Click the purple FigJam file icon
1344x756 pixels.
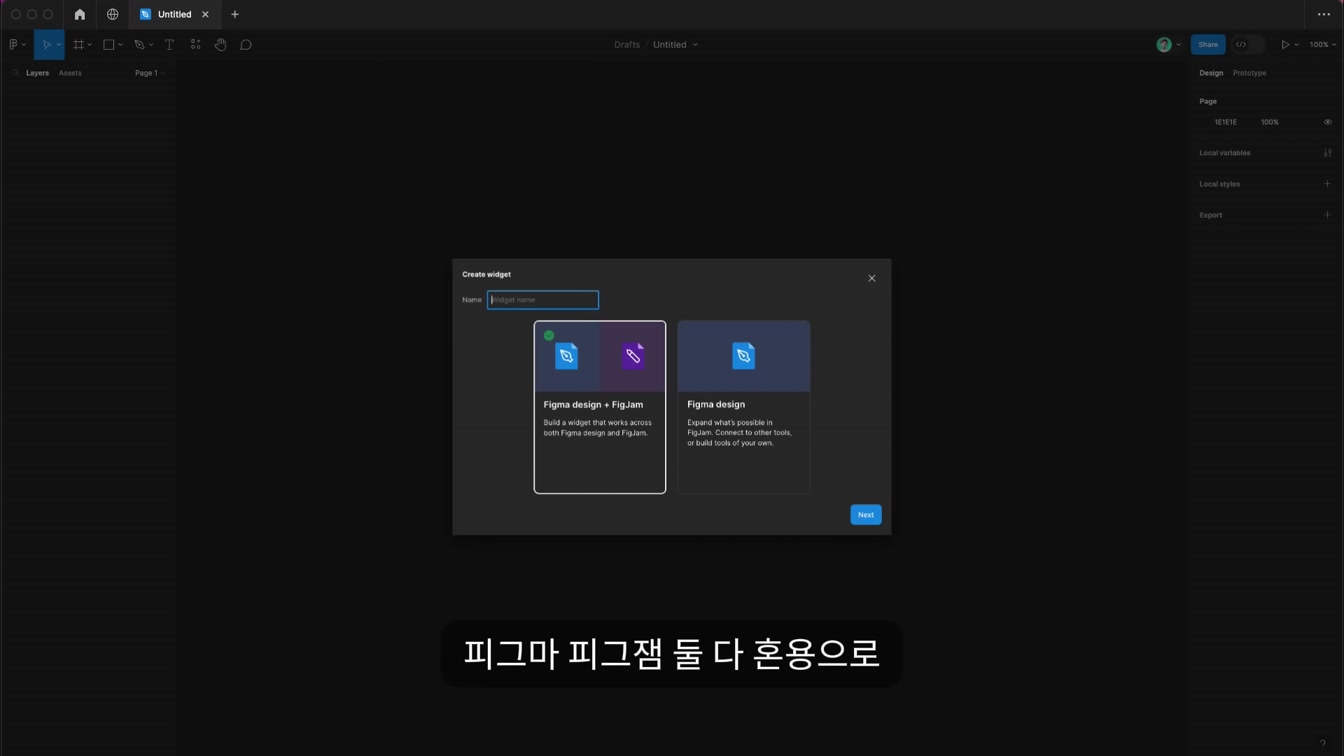[x=633, y=356]
